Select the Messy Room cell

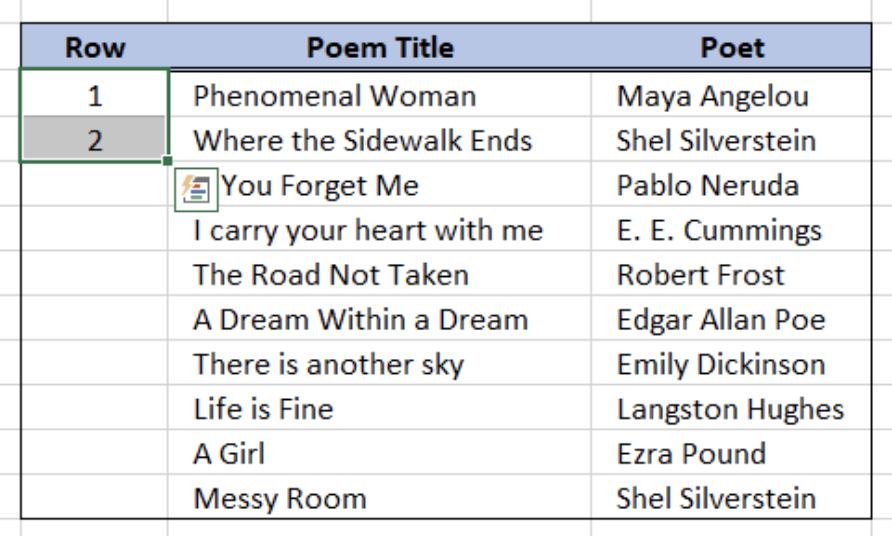tap(380, 497)
